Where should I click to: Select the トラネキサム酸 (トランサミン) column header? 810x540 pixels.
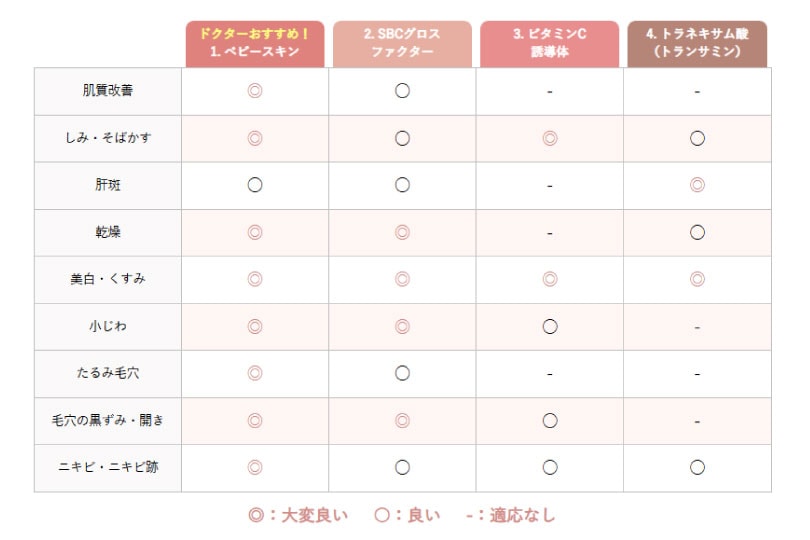tap(697, 44)
